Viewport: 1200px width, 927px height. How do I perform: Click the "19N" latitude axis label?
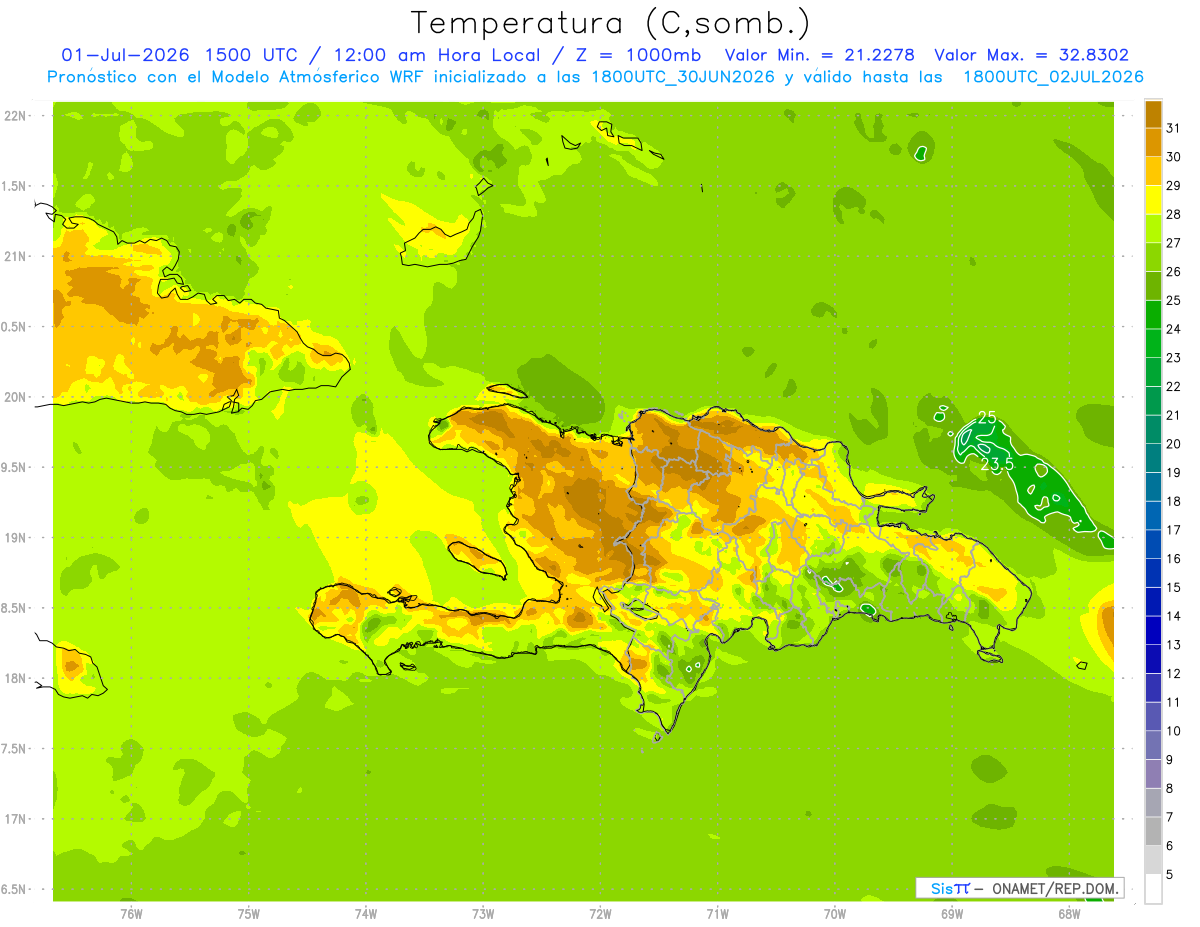(16, 538)
